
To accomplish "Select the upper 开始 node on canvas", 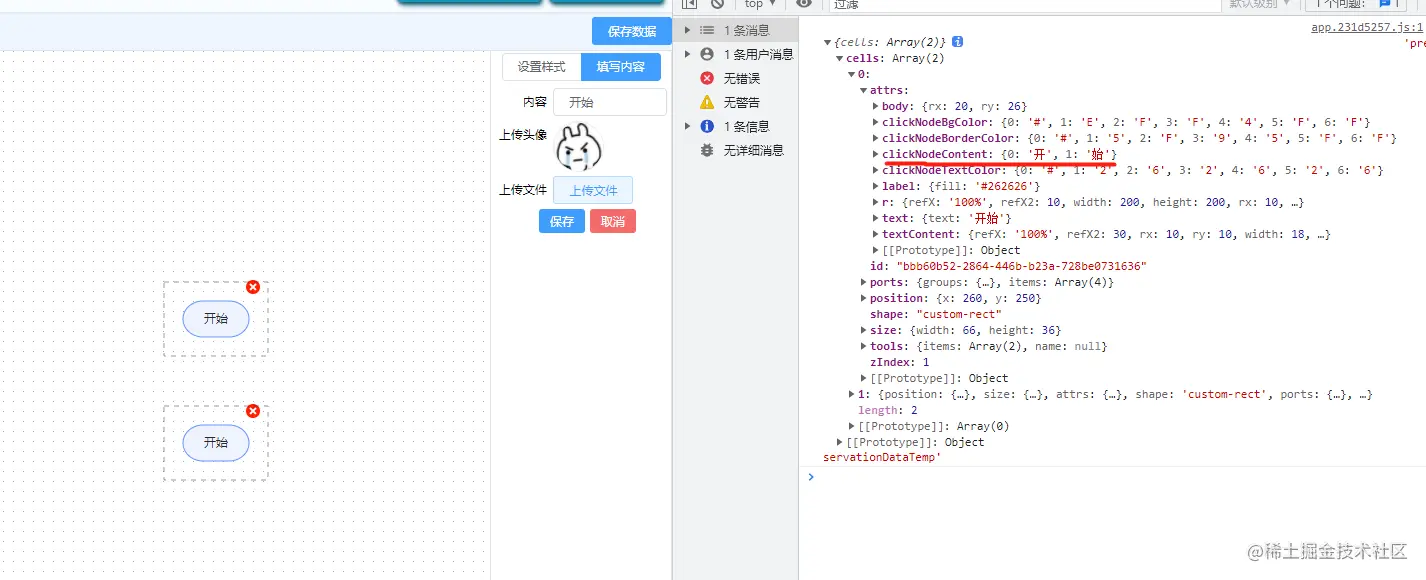I will pos(216,319).
